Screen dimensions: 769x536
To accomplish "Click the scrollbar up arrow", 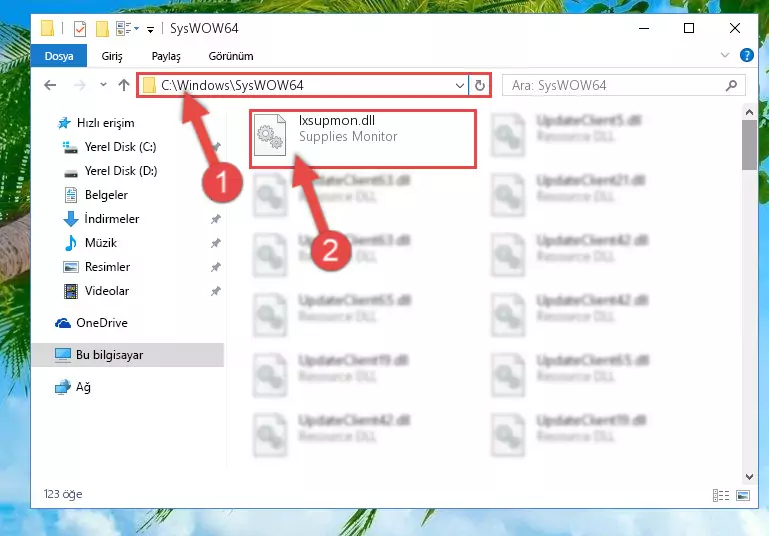I will click(x=749, y=112).
